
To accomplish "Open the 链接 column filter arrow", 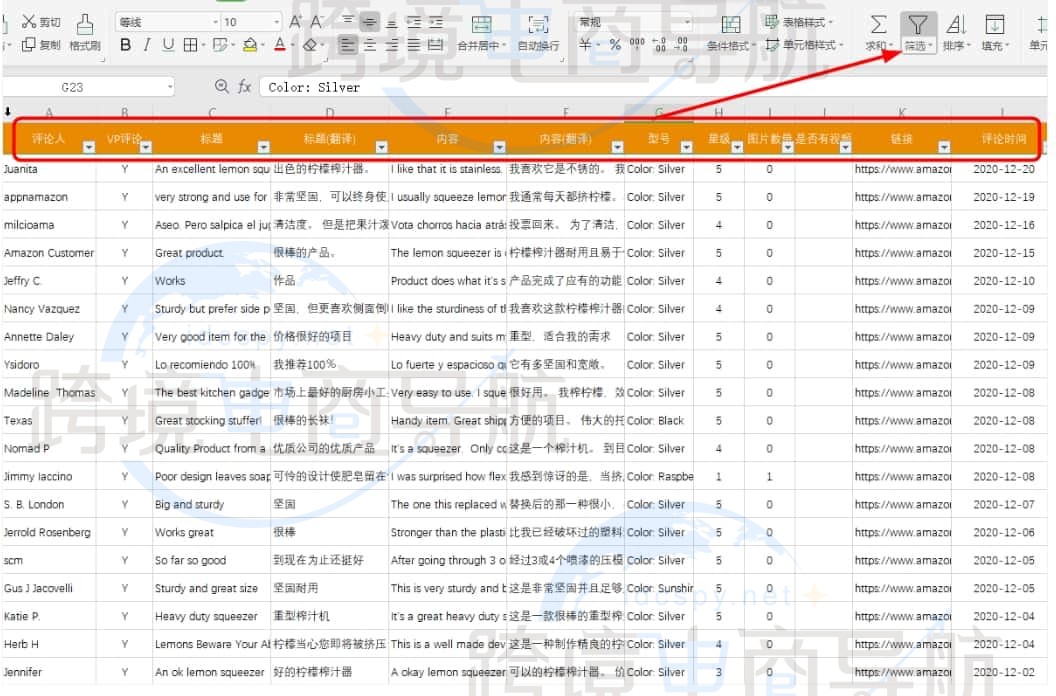I will (x=944, y=147).
